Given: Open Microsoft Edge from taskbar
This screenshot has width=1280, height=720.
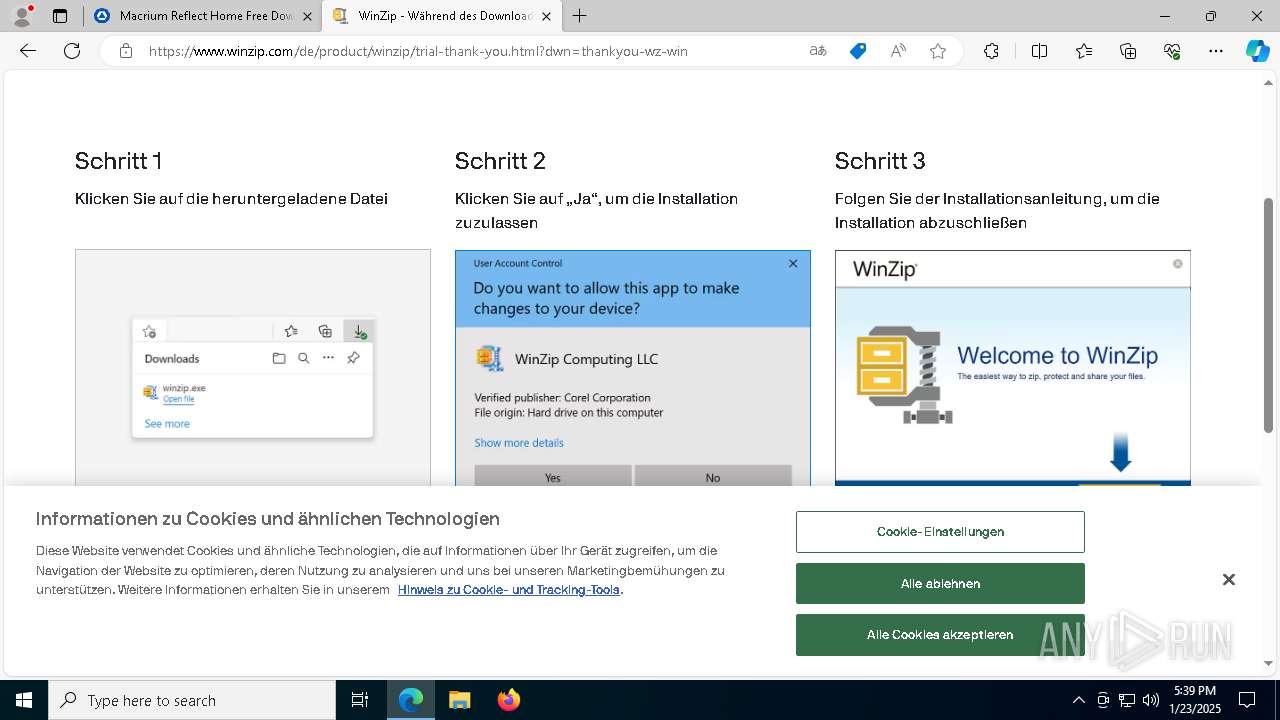Looking at the screenshot, I should [411, 700].
